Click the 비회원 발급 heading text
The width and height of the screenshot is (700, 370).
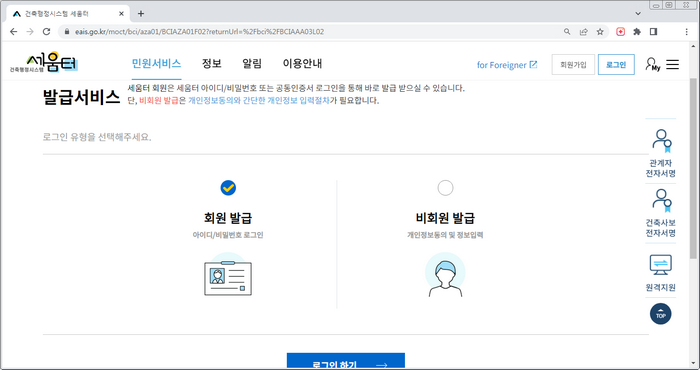pos(445,218)
